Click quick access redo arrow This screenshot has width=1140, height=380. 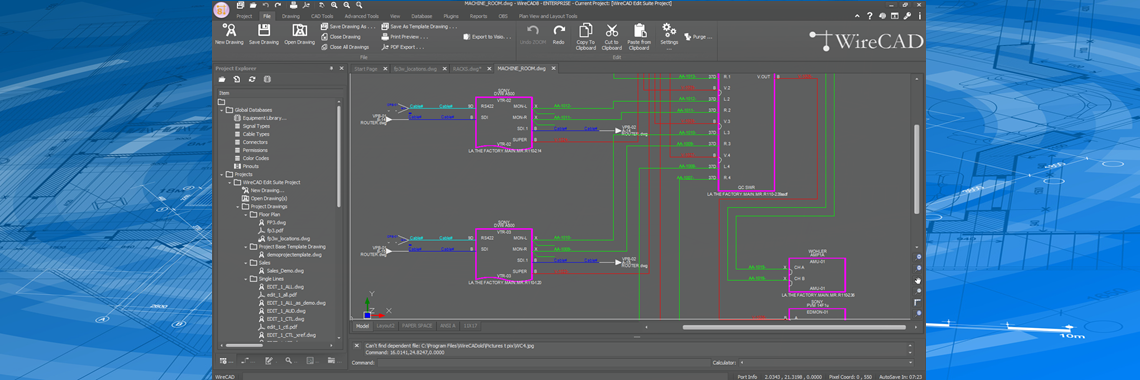(x=278, y=4)
